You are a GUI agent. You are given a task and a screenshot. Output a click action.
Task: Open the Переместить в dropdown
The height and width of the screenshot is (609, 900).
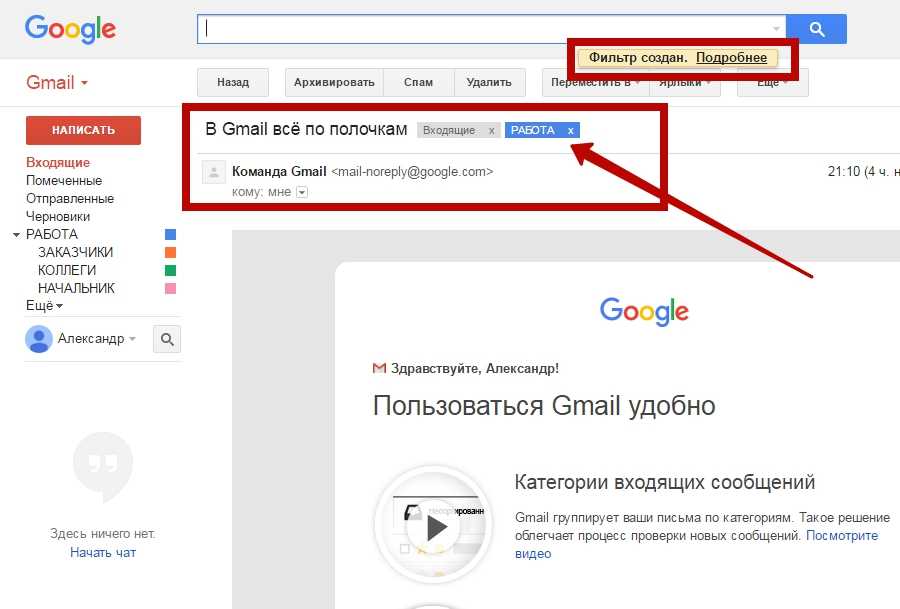[595, 83]
